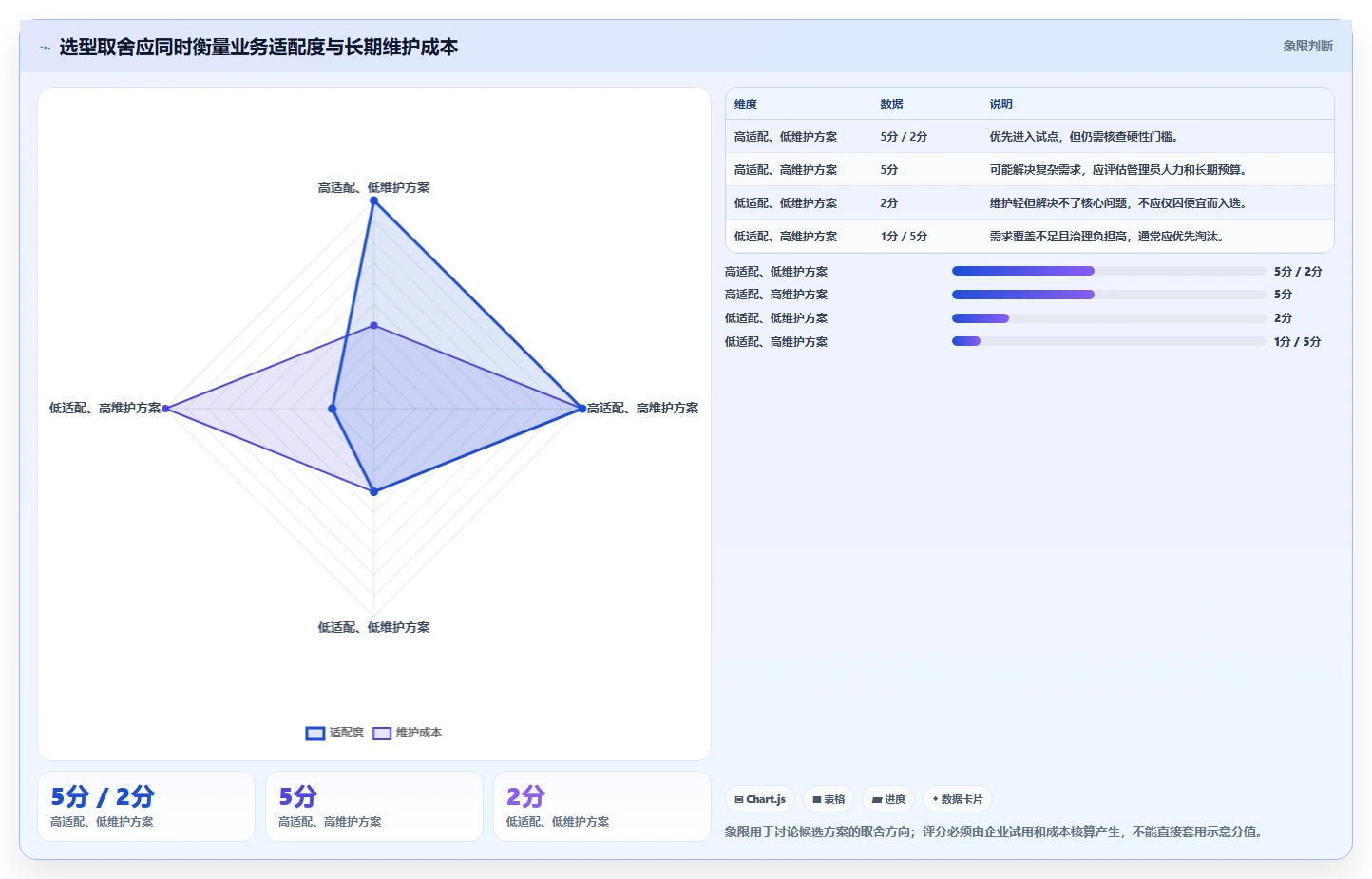Click the 表格 chip
This screenshot has height=879, width=1372.
tap(829, 799)
